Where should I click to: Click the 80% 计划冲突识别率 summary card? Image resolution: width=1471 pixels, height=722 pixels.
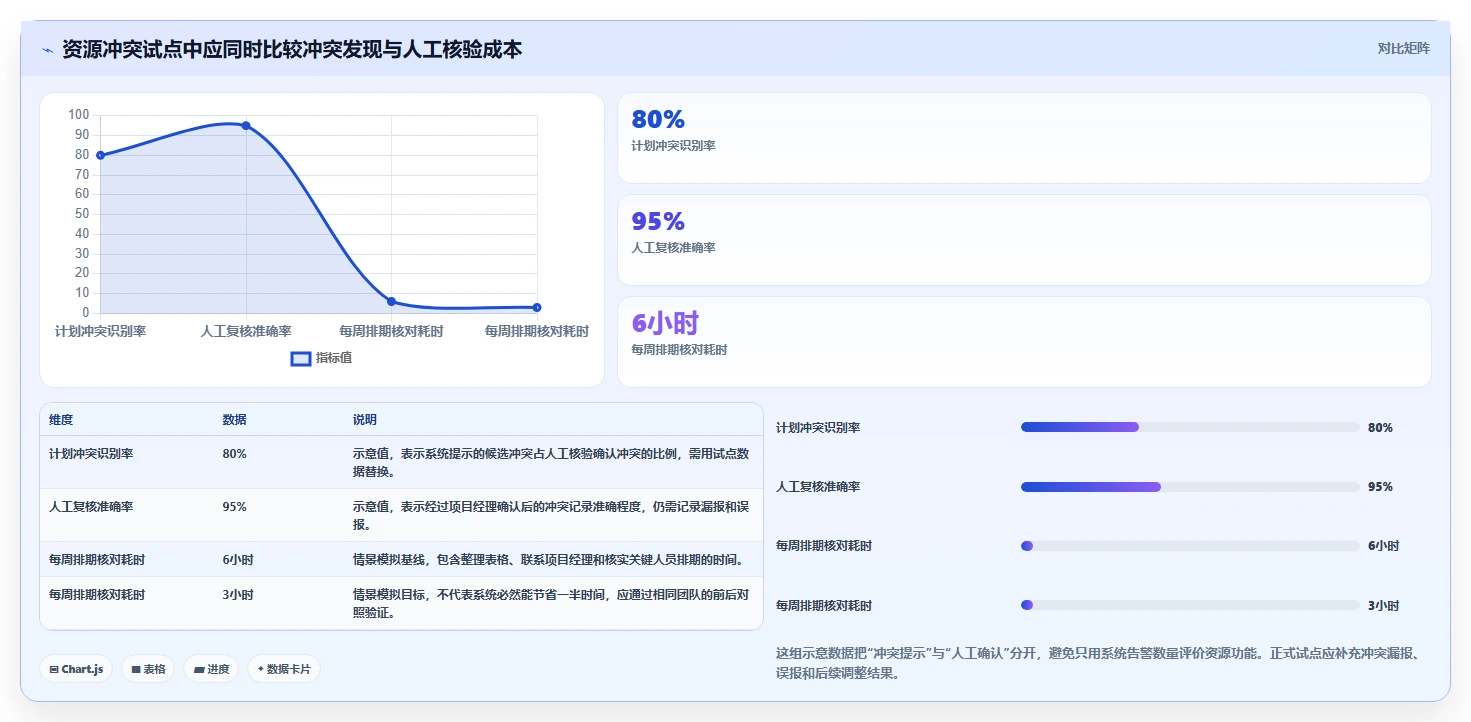[1024, 138]
